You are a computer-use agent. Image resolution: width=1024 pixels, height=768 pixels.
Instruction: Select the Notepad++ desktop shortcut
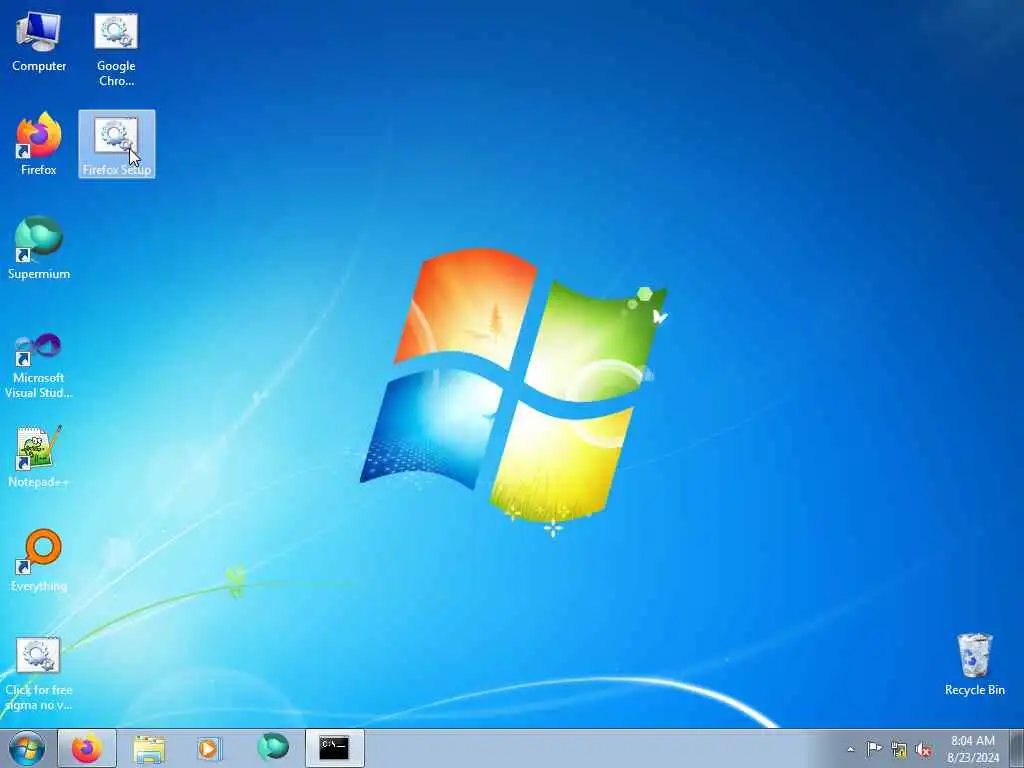39,456
